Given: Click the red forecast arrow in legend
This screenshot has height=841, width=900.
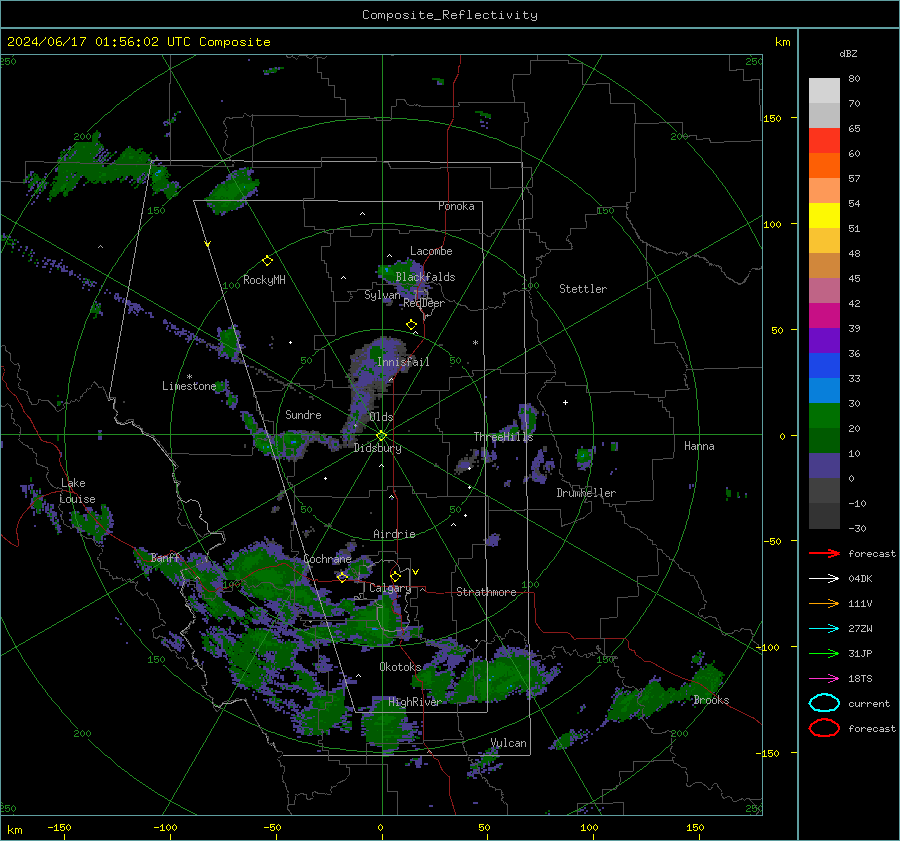Looking at the screenshot, I should [x=824, y=553].
